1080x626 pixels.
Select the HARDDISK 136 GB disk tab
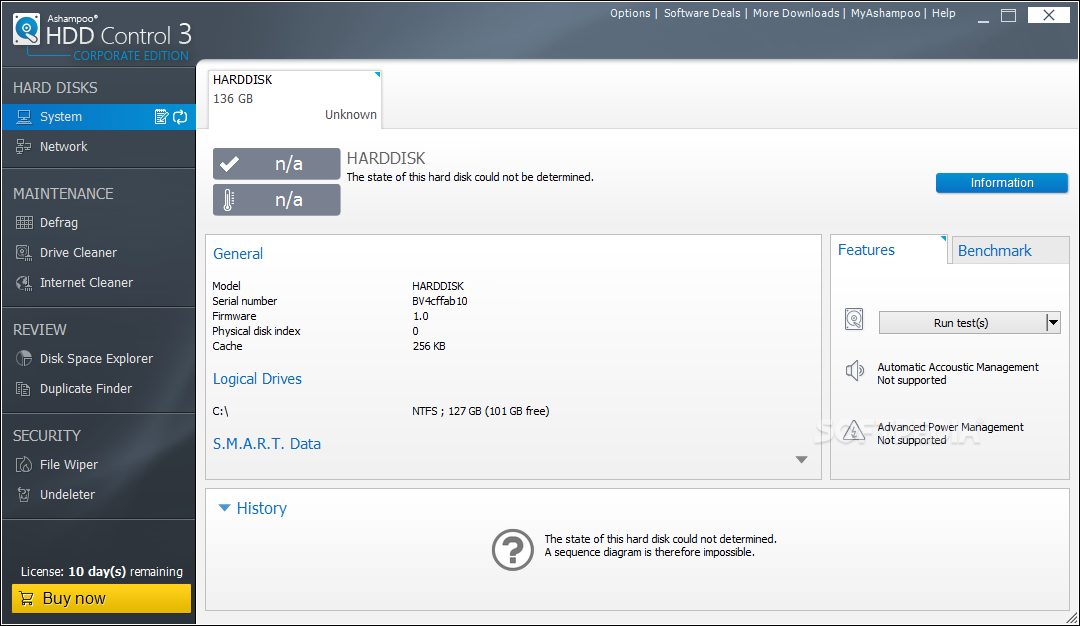[x=294, y=98]
